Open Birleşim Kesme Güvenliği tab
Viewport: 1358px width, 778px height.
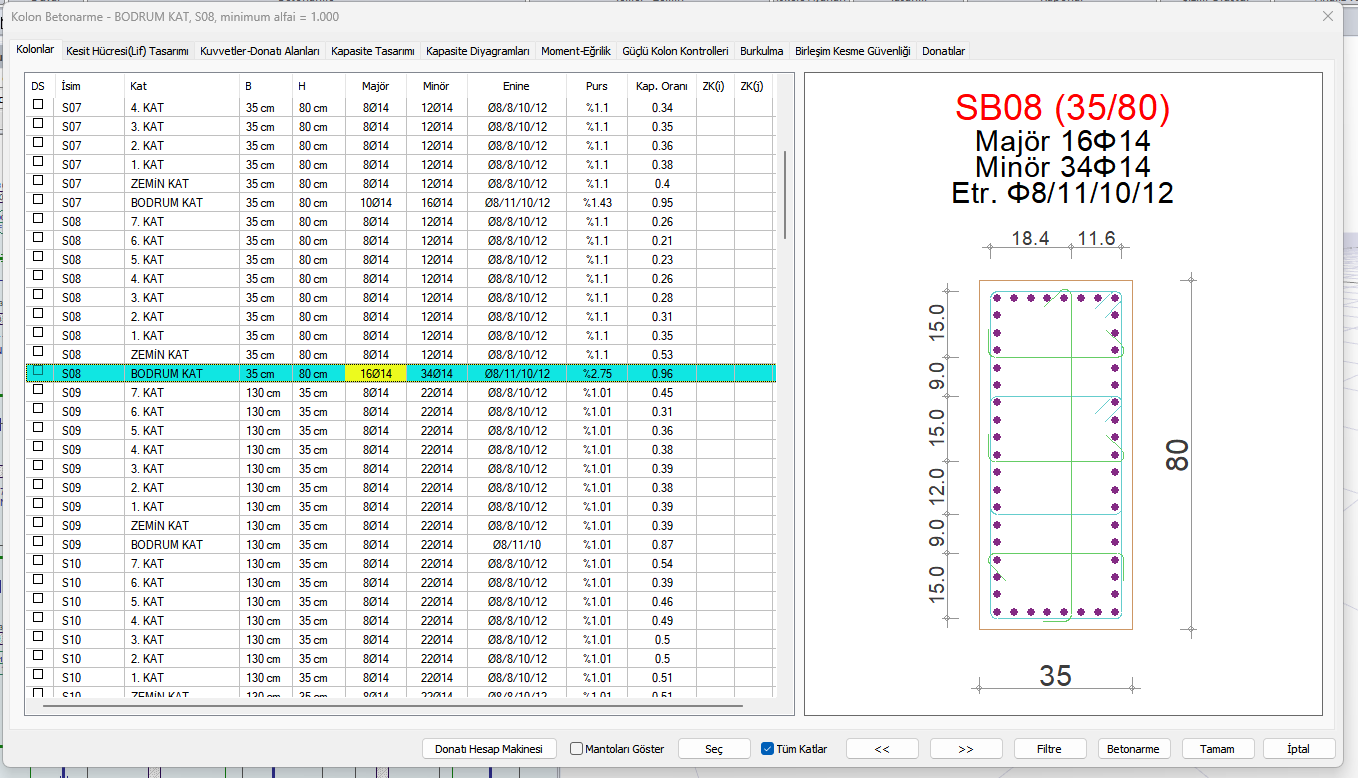pos(853,51)
